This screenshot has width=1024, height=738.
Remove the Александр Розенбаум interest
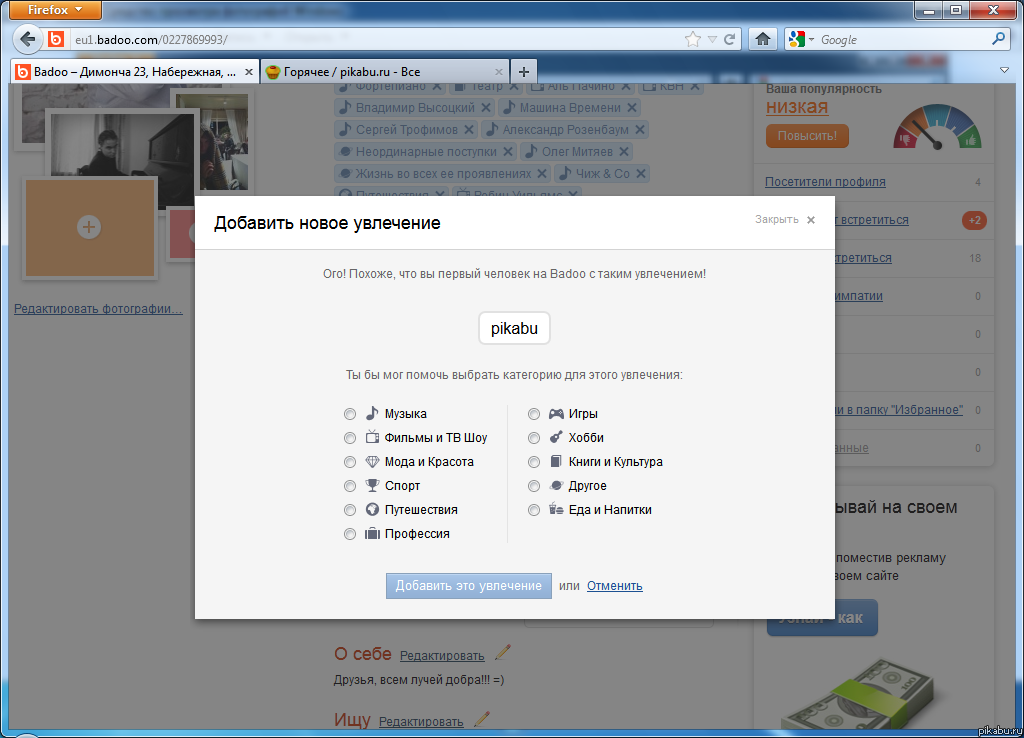640,130
